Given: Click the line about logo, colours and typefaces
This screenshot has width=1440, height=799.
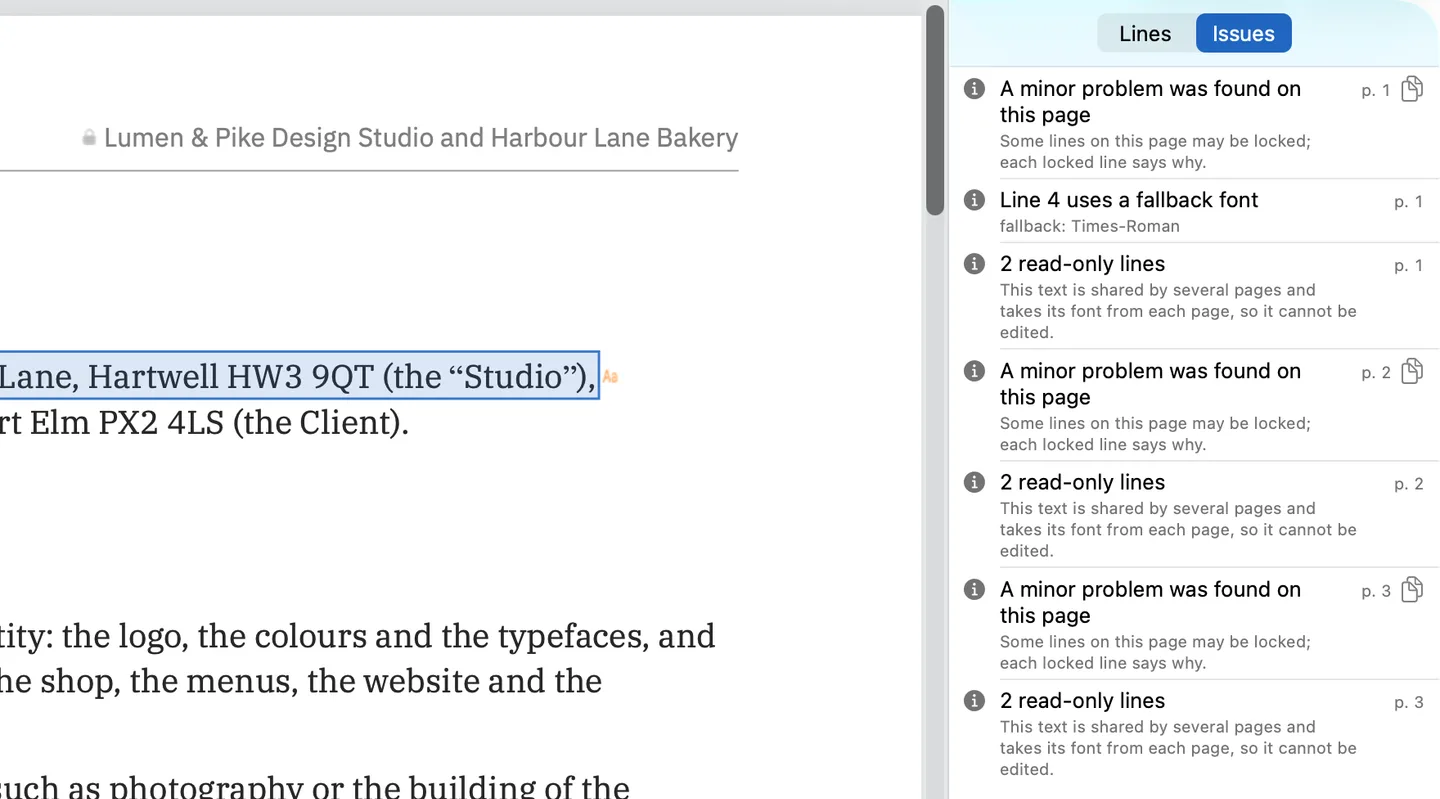Looking at the screenshot, I should (358, 636).
